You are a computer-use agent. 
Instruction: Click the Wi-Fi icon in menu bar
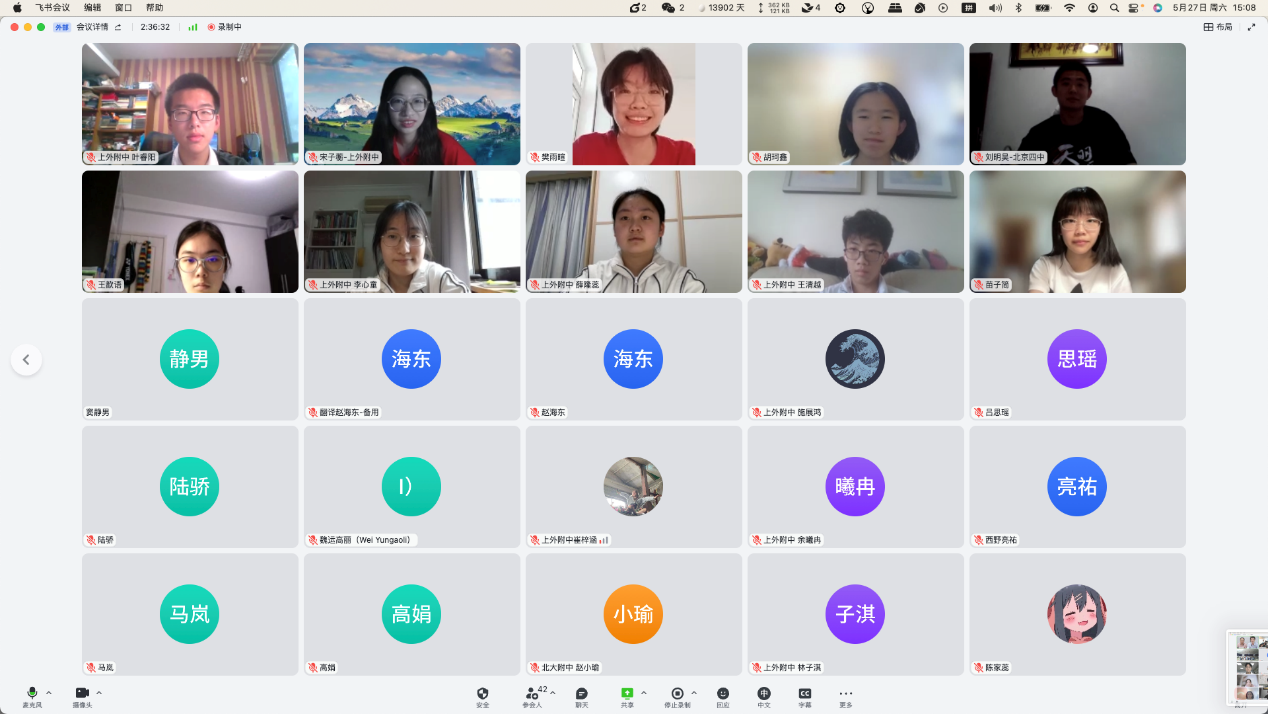(1069, 7)
